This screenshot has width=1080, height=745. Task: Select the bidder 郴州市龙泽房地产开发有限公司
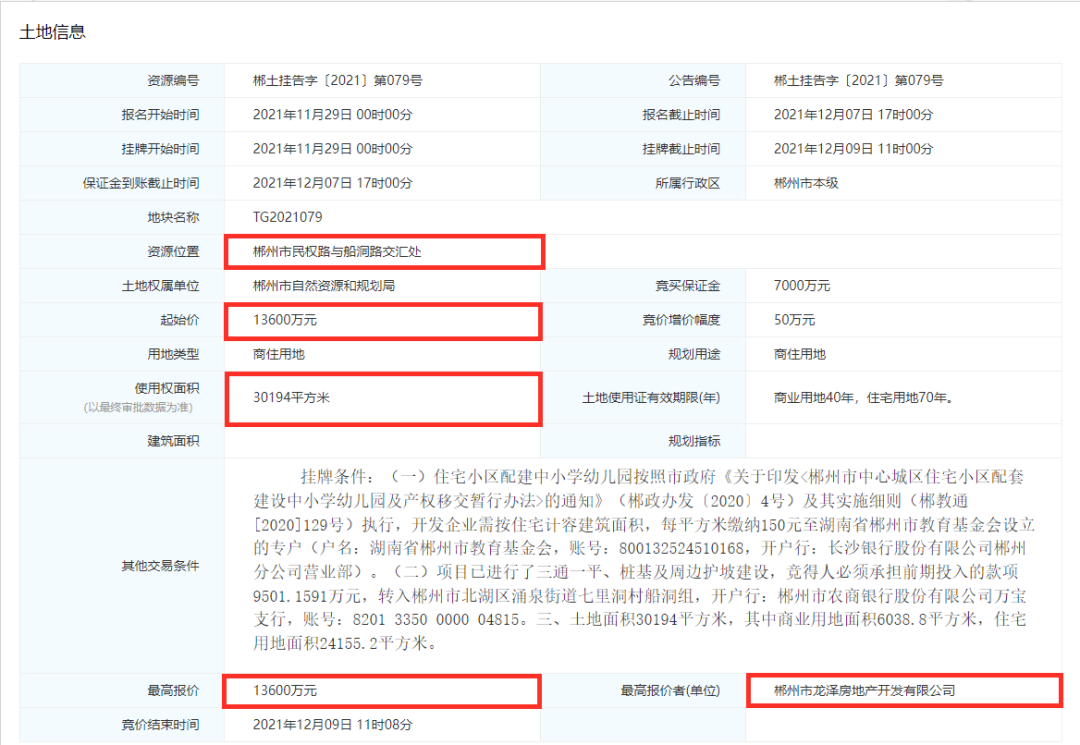click(864, 691)
